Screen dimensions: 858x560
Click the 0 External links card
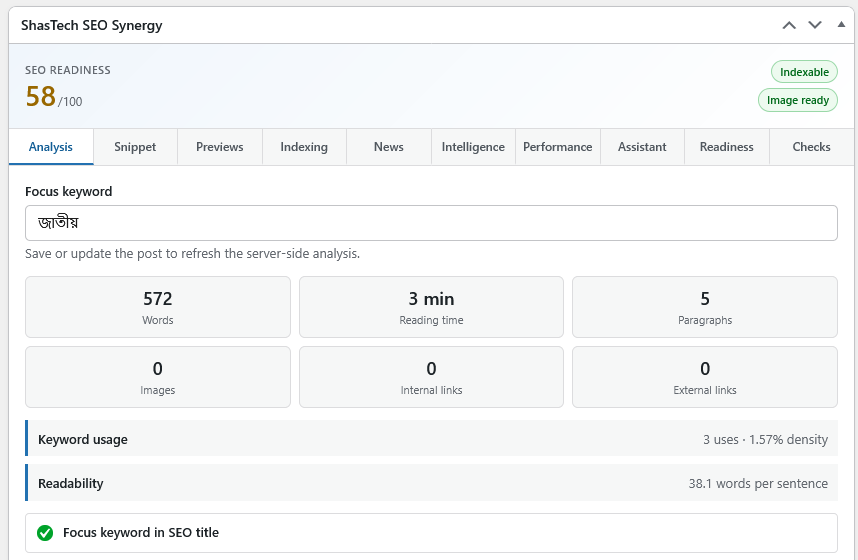705,377
